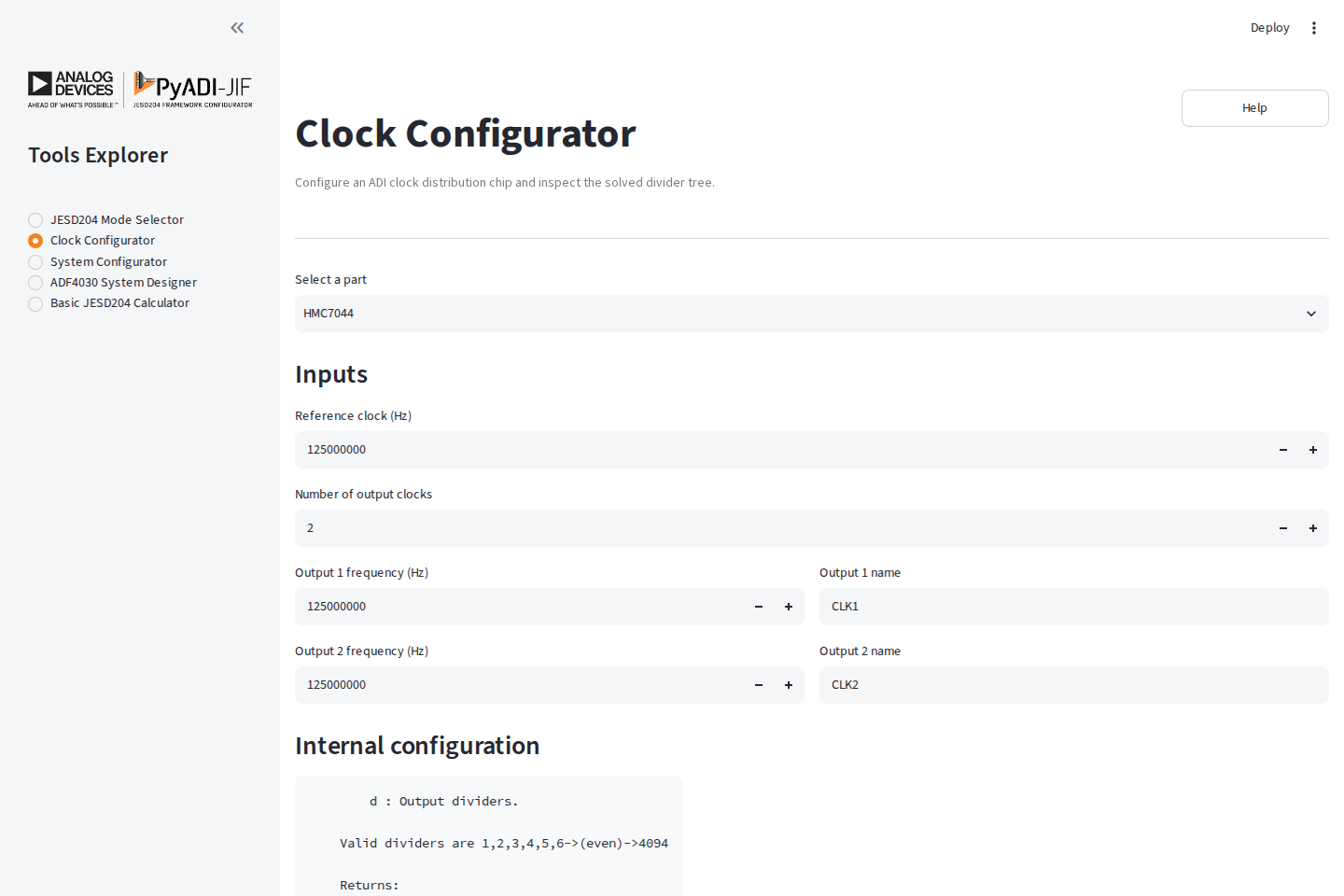Open the Help button
The image size is (1344, 896).
tap(1255, 108)
